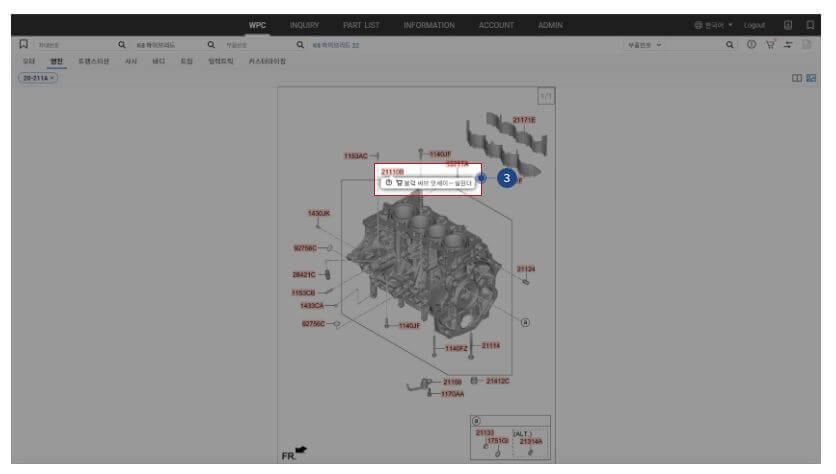Viewport: 836px width, 474px height.
Task: Click into the second search input field
Action: click(169, 45)
